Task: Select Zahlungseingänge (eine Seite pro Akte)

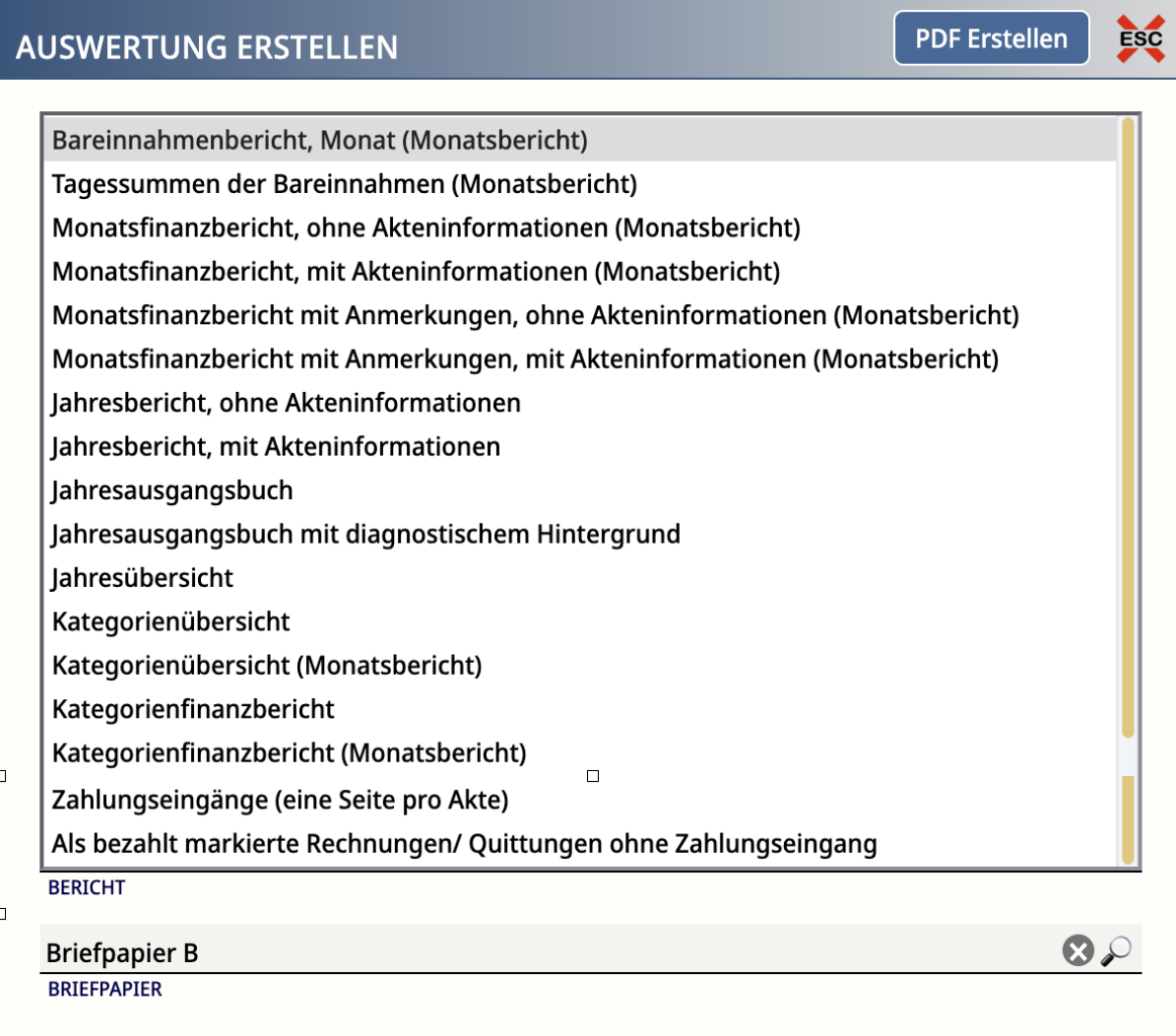Action: [x=280, y=800]
